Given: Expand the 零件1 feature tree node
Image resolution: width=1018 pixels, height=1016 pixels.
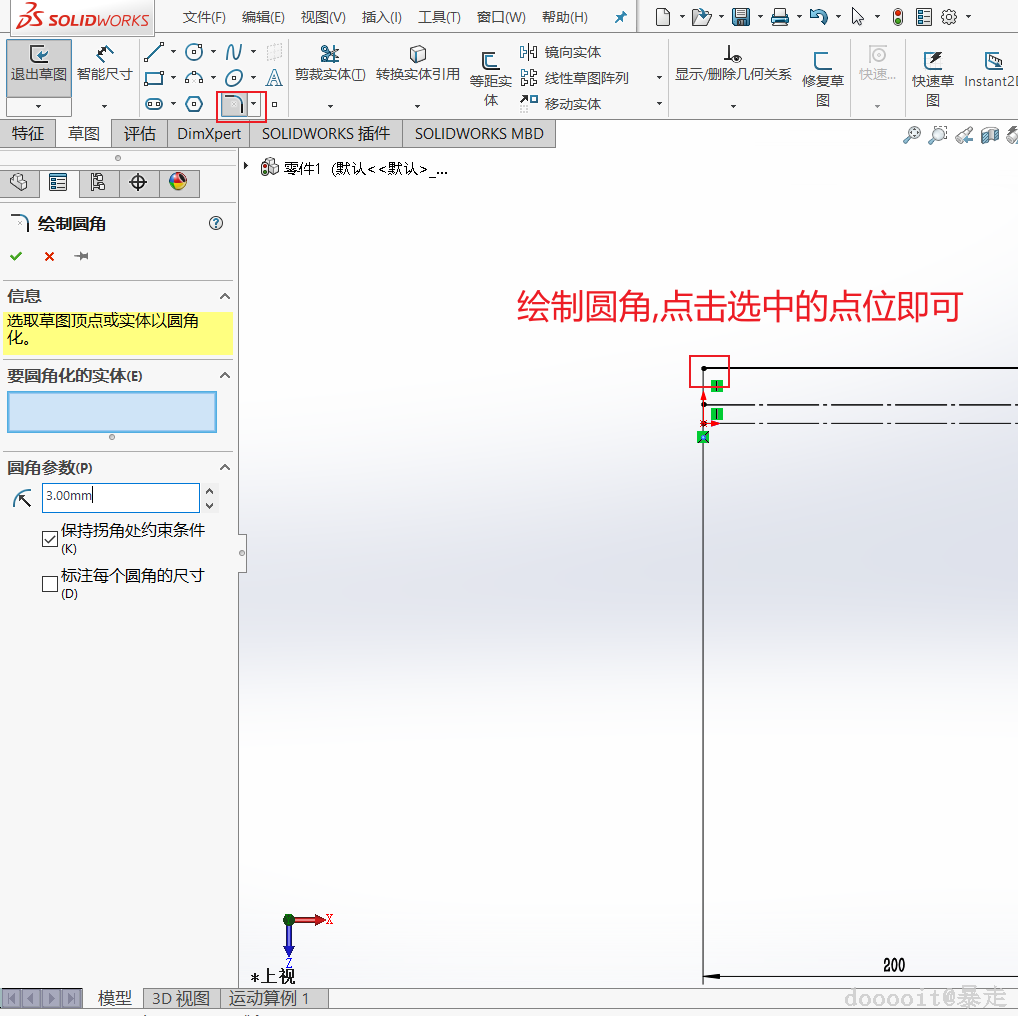Looking at the screenshot, I should coord(246,166).
